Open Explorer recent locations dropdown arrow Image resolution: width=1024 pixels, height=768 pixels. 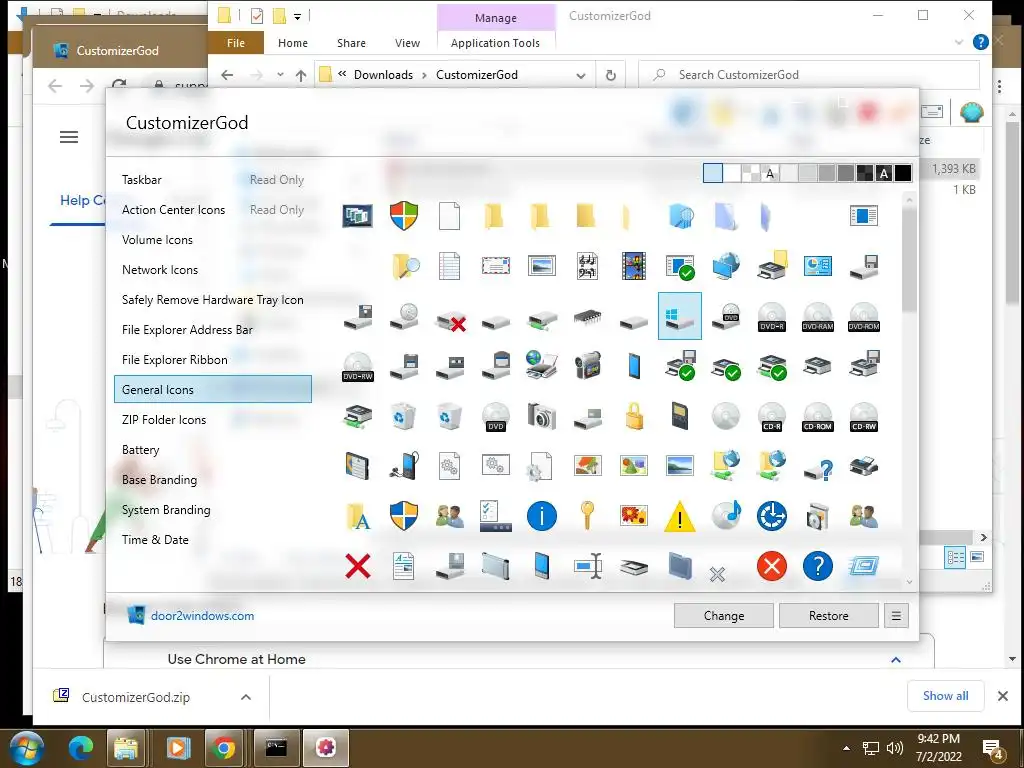click(280, 74)
